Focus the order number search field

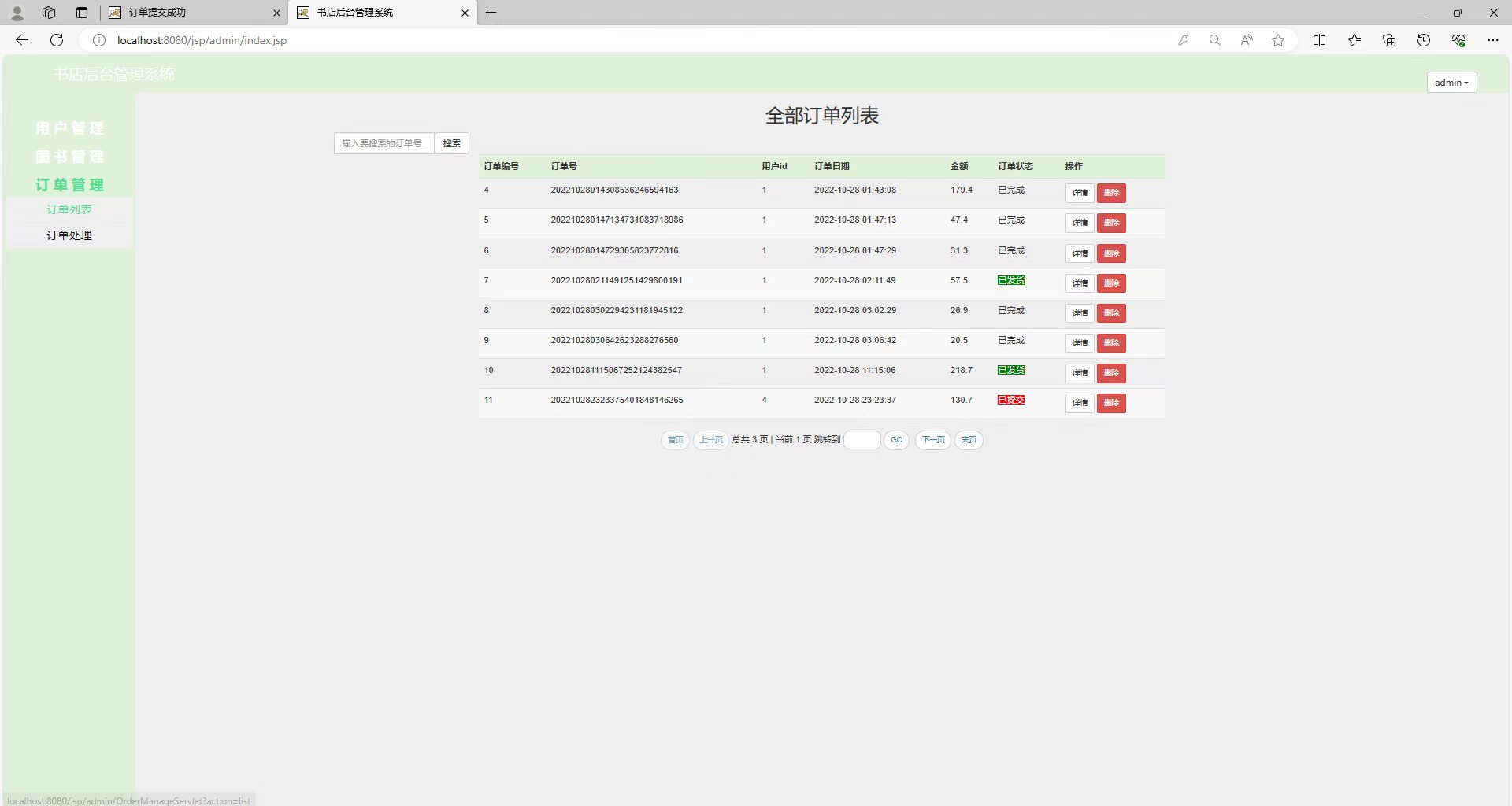384,143
